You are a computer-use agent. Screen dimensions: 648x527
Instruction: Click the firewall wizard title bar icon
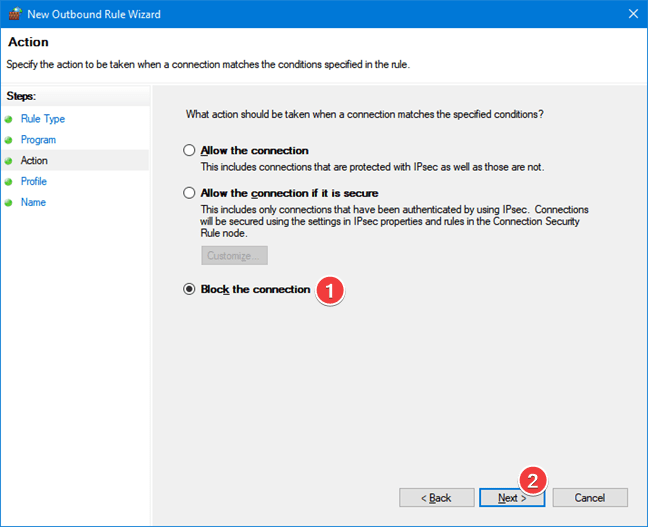[15, 14]
